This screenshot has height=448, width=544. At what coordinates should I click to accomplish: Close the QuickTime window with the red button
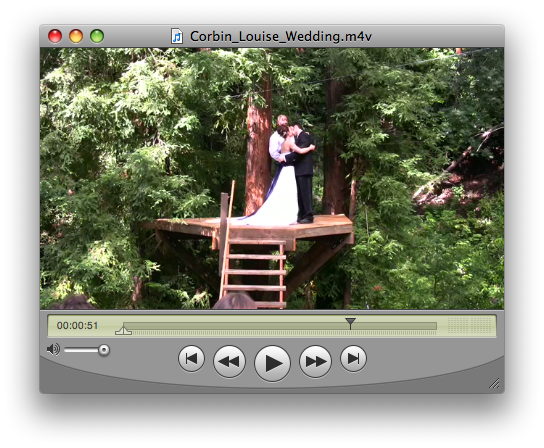tap(55, 36)
